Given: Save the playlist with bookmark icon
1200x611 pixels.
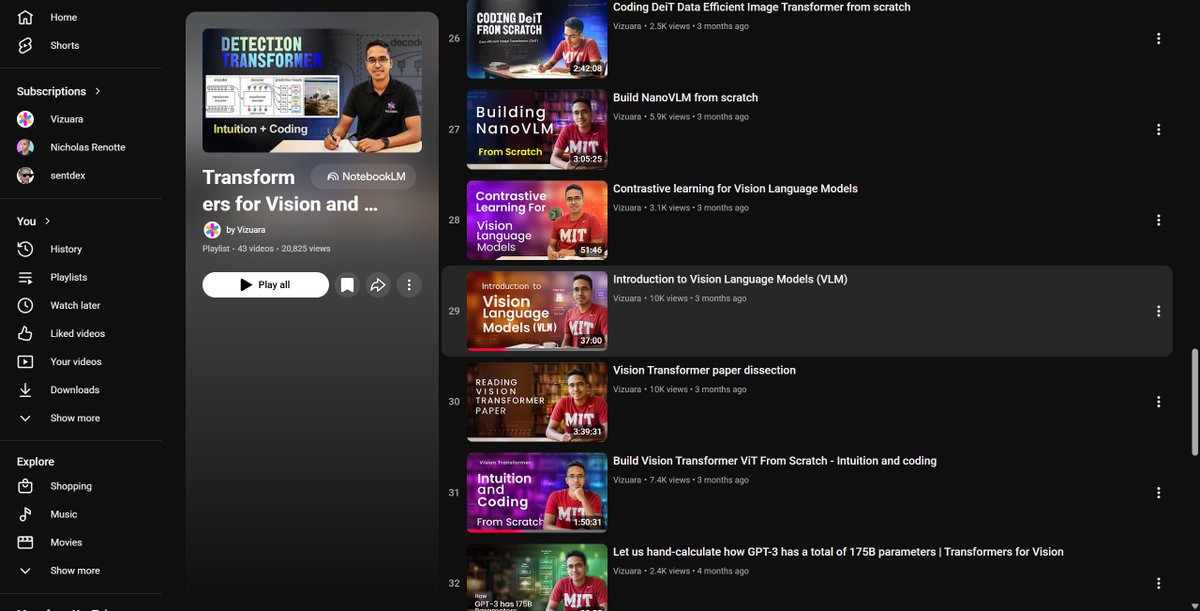Looking at the screenshot, I should (x=347, y=285).
